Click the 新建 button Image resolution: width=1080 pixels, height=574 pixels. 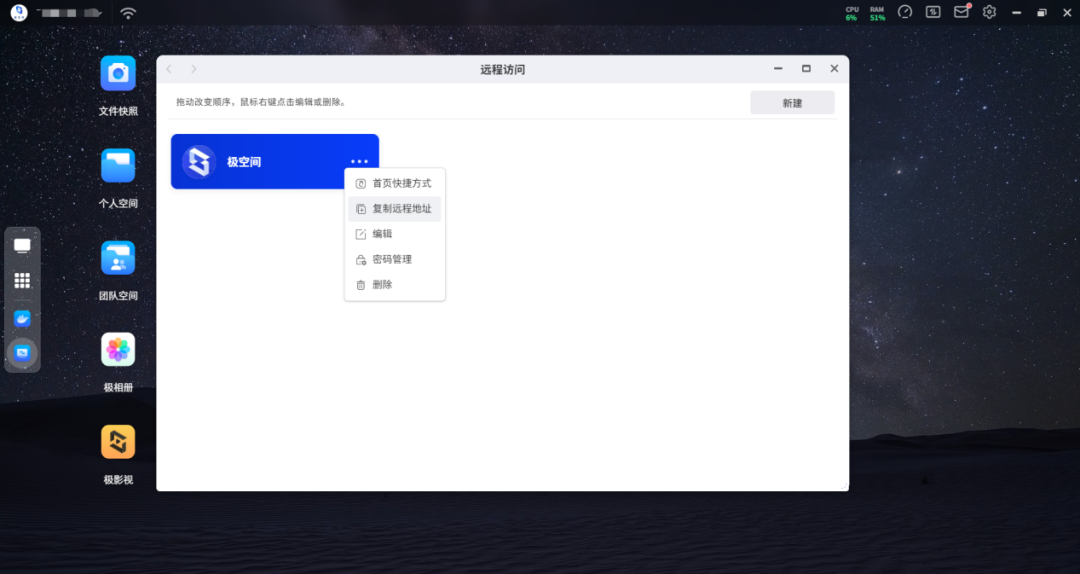[x=792, y=103]
